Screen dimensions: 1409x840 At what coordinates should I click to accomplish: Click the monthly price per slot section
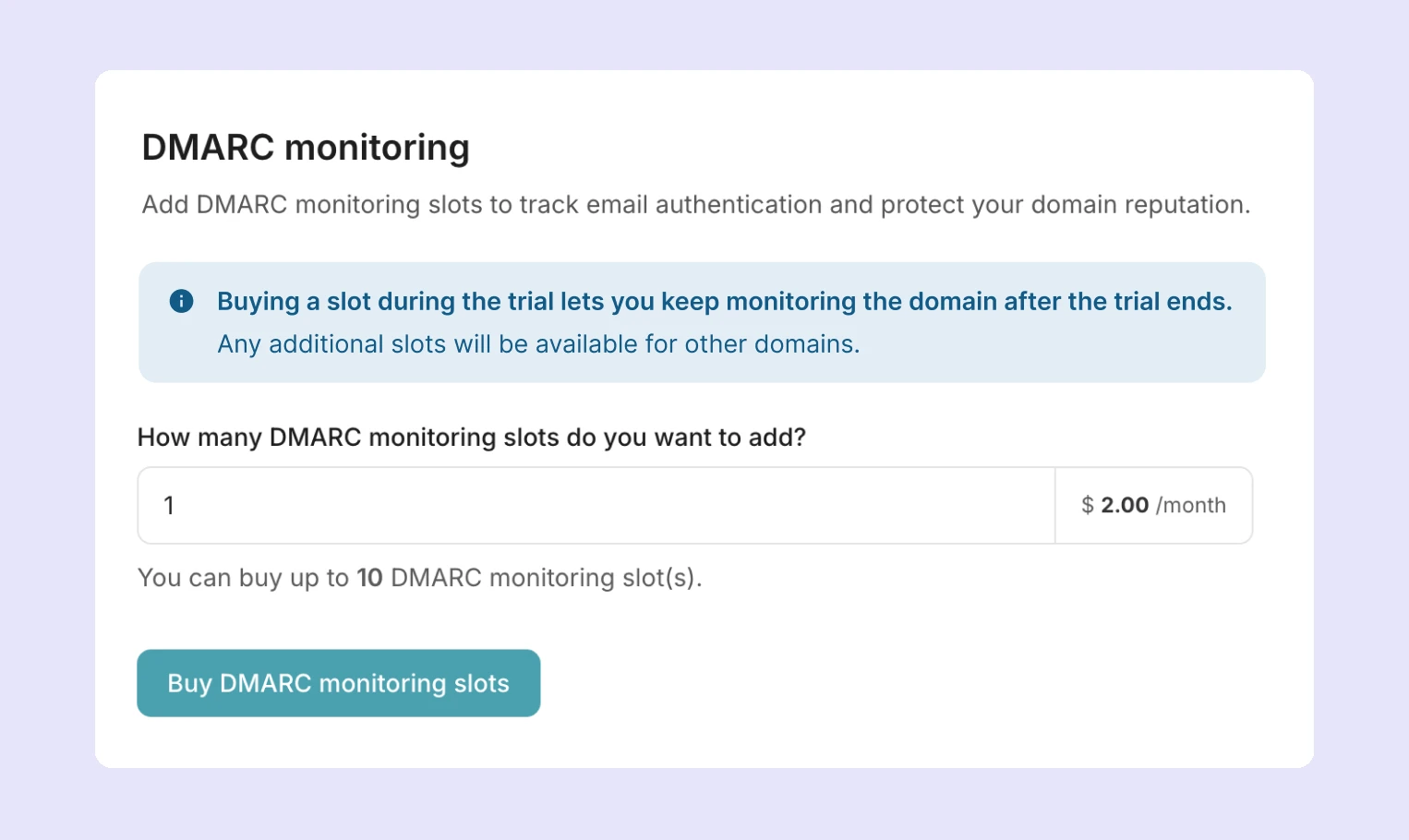coord(1153,505)
